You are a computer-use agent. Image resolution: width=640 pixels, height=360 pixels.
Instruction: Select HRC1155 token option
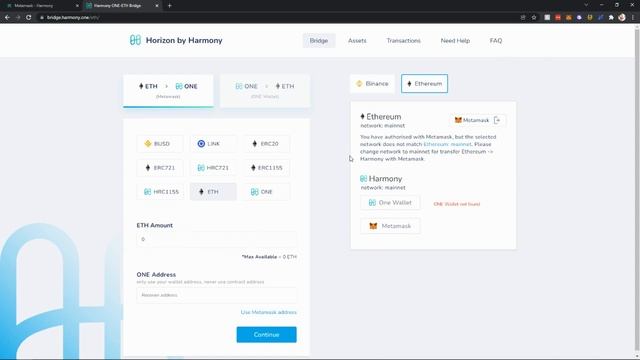pyautogui.click(x=160, y=192)
